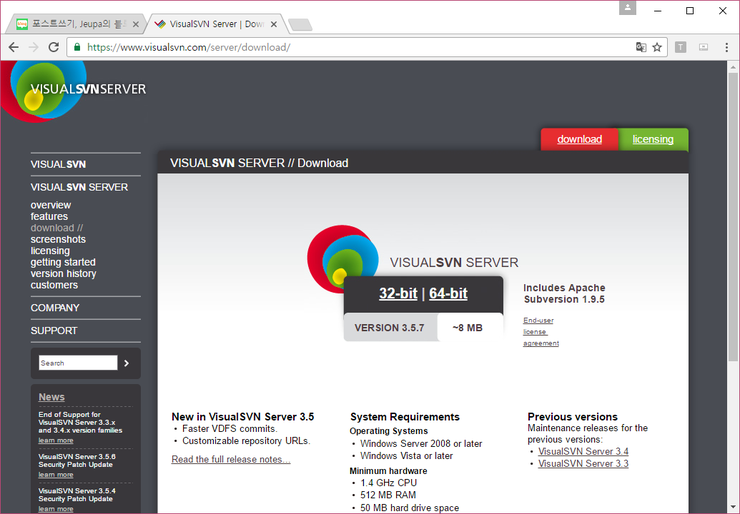
Task: Click the ~8 MB size label
Action: pos(467,328)
